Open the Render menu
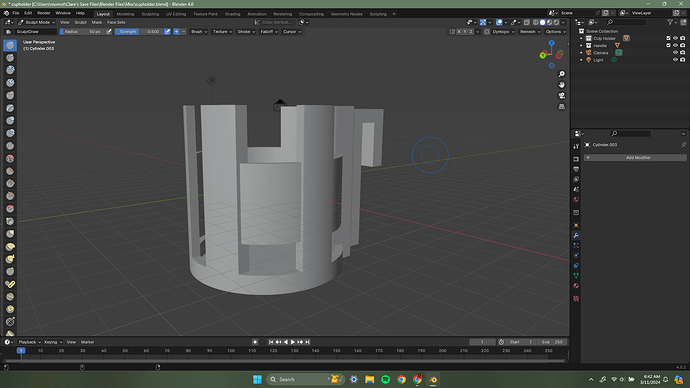Screen dimensions: 690x388 coord(44,13)
